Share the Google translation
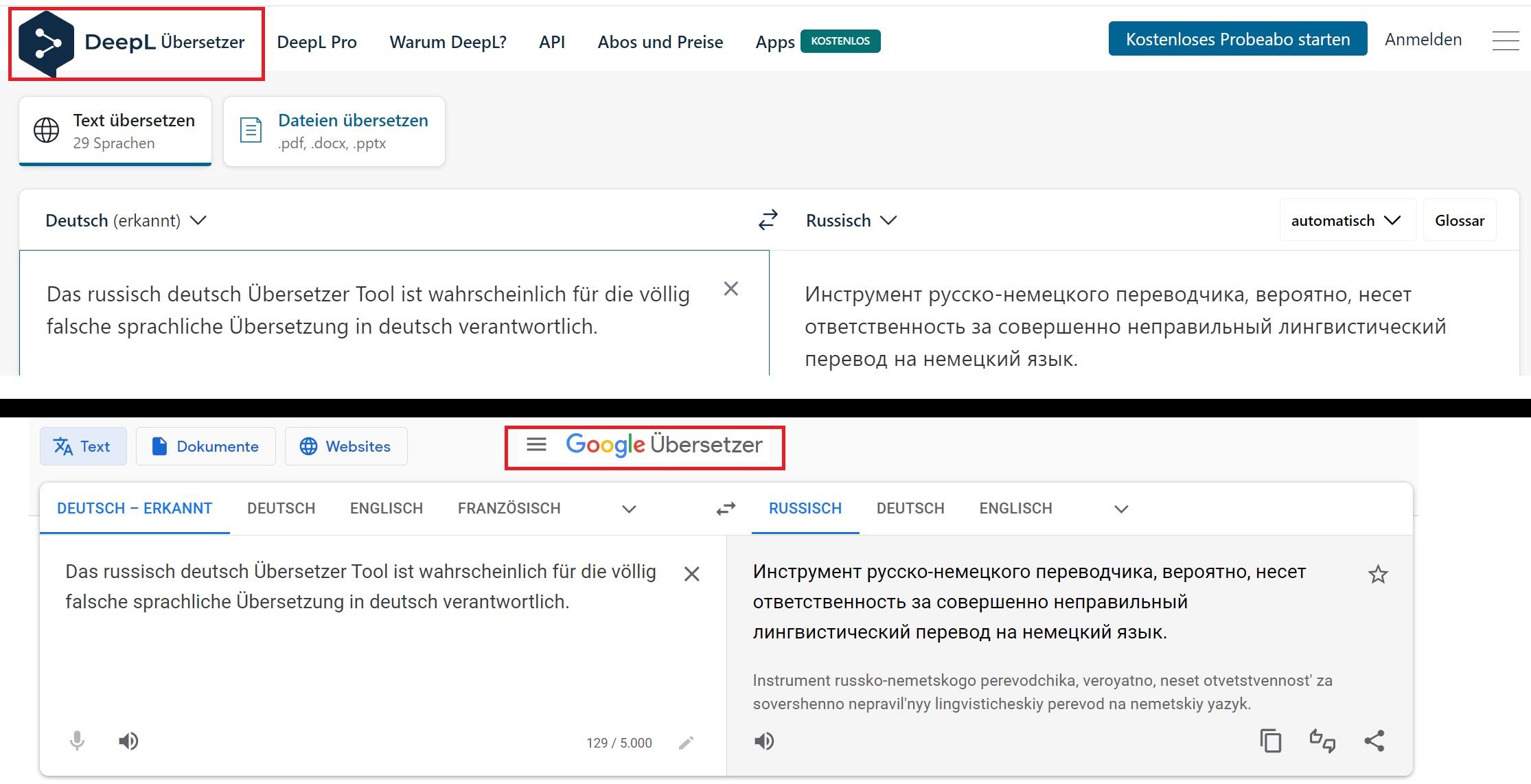 coord(1374,741)
